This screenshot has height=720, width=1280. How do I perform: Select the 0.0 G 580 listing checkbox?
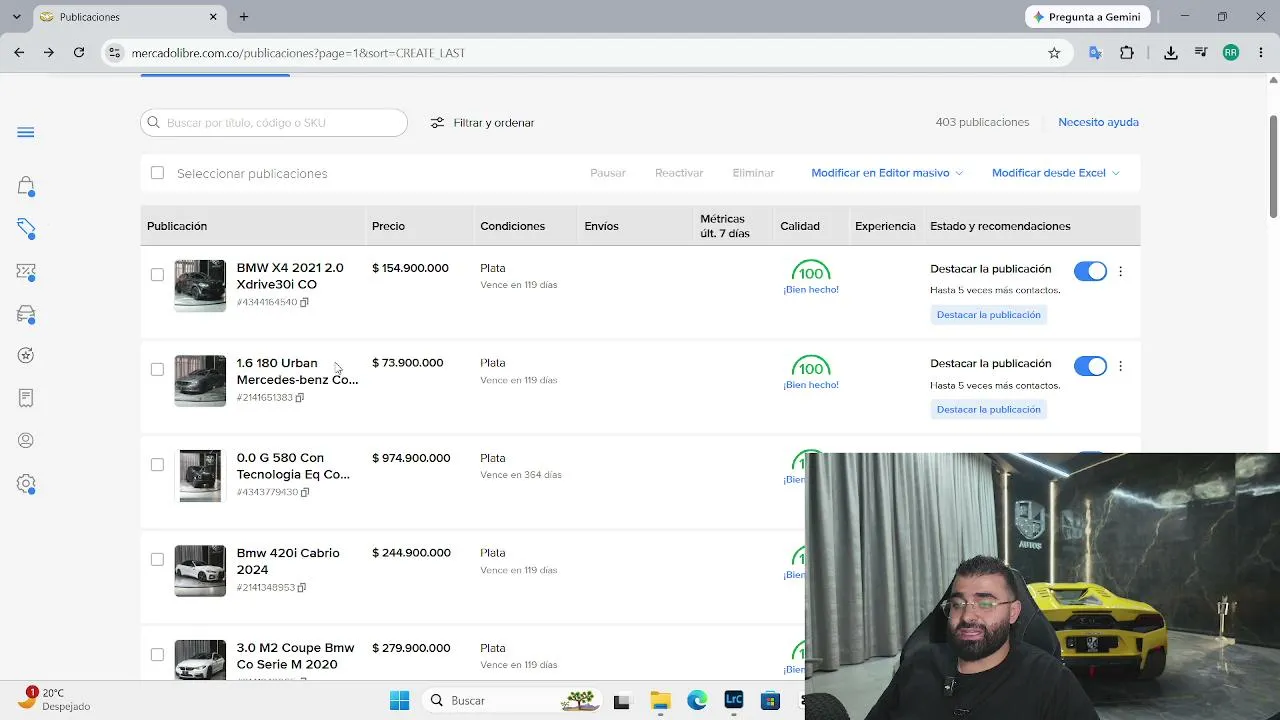point(157,464)
